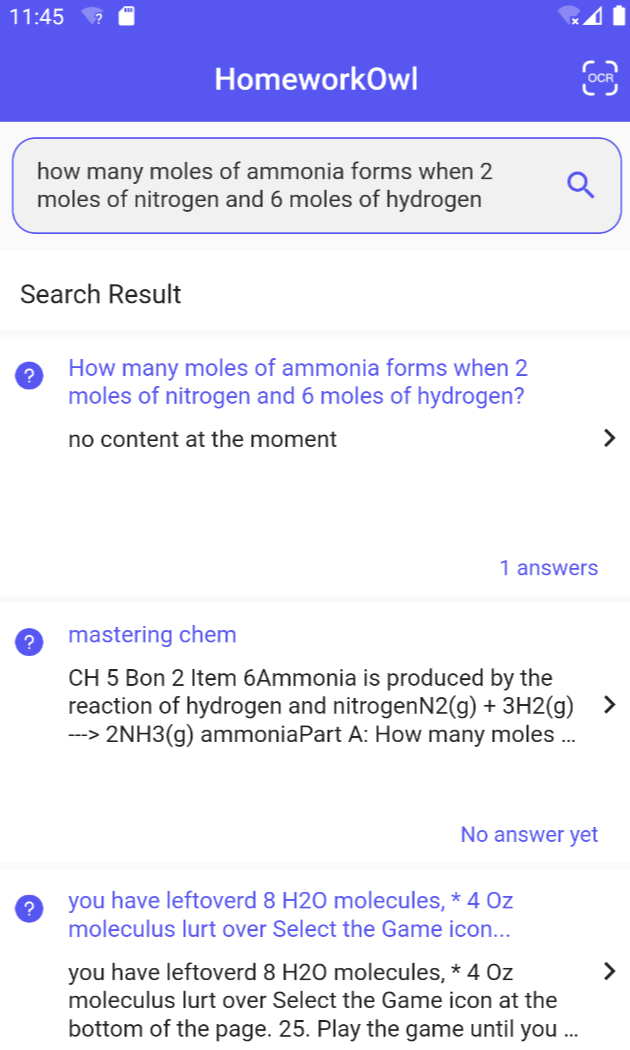This screenshot has width=630, height=1050.
Task: Tap the battery icon in status bar
Action: (x=616, y=17)
